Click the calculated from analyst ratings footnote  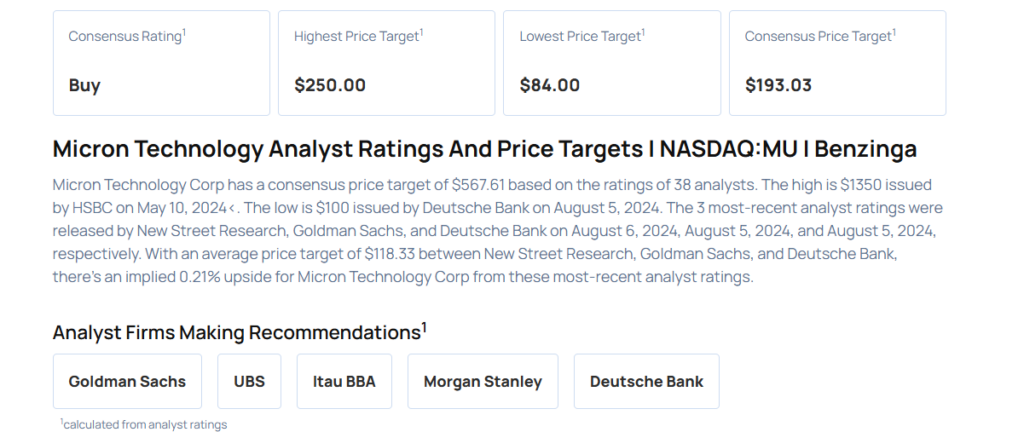click(x=144, y=424)
